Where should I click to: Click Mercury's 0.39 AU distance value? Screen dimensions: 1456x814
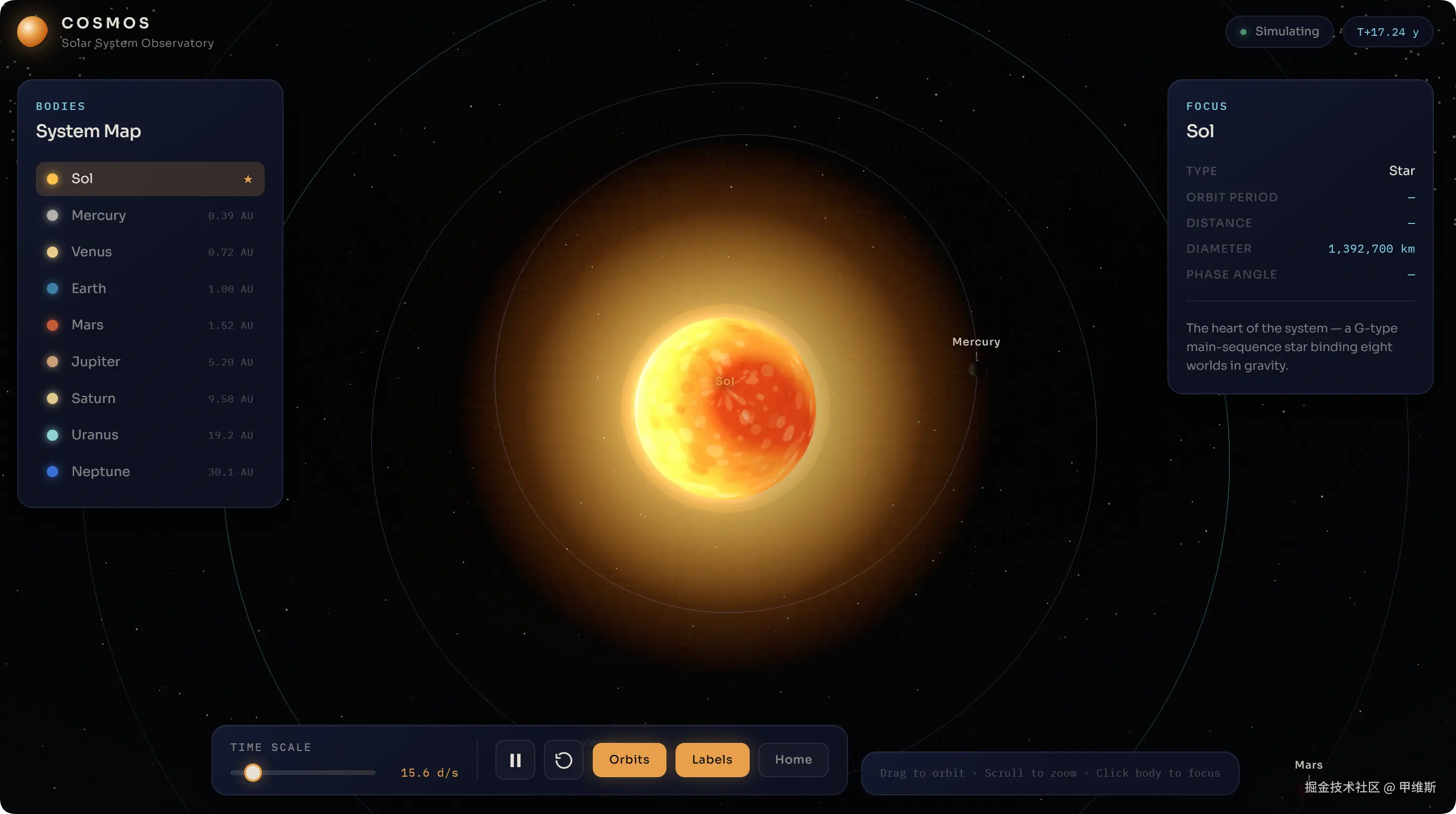tap(230, 216)
